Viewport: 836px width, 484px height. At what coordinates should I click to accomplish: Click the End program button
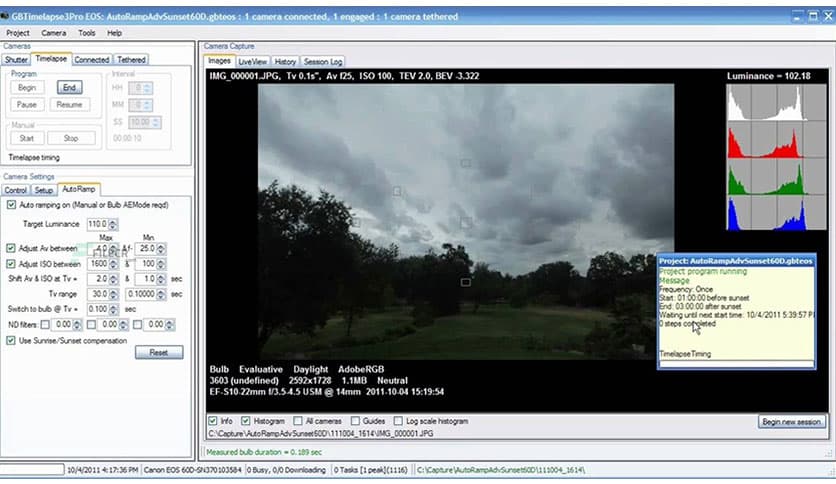coord(69,87)
